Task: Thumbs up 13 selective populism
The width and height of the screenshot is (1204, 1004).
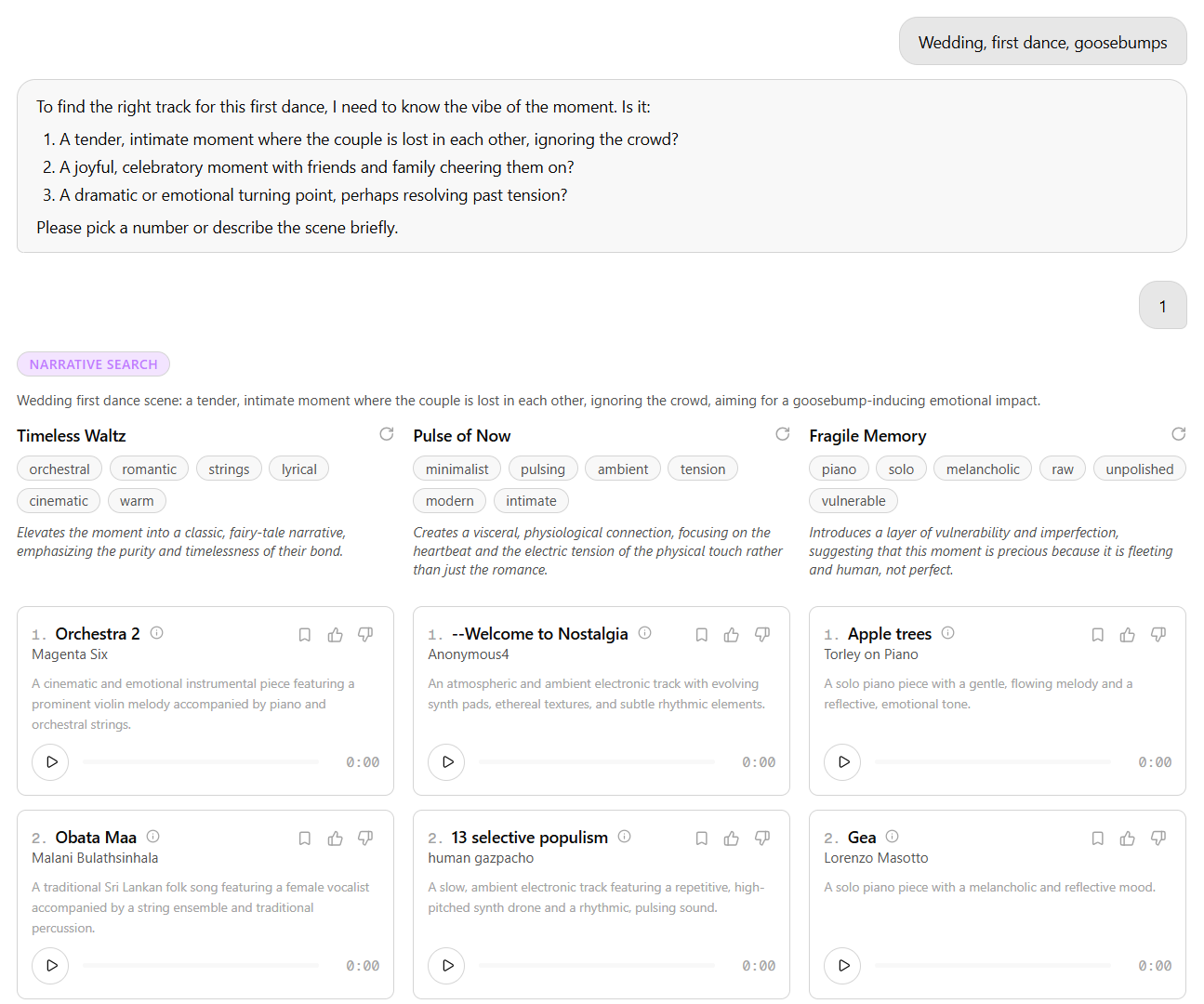Action: click(x=732, y=839)
